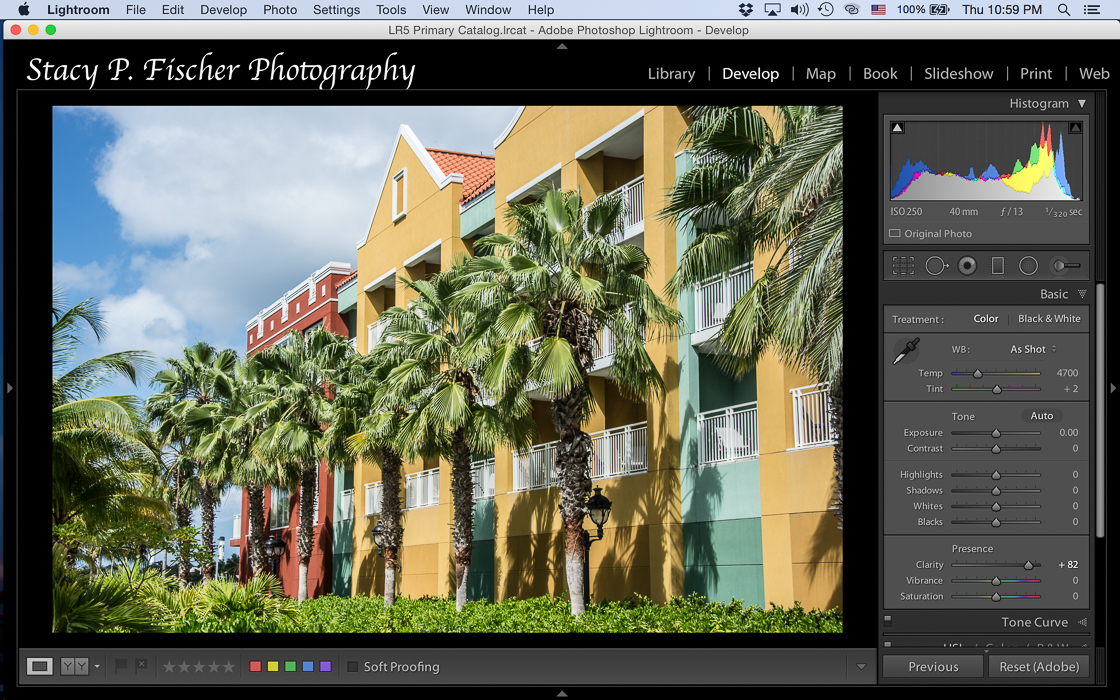Viewport: 1120px width, 700px height.
Task: Collapse the Histogram panel
Action: click(x=1081, y=104)
